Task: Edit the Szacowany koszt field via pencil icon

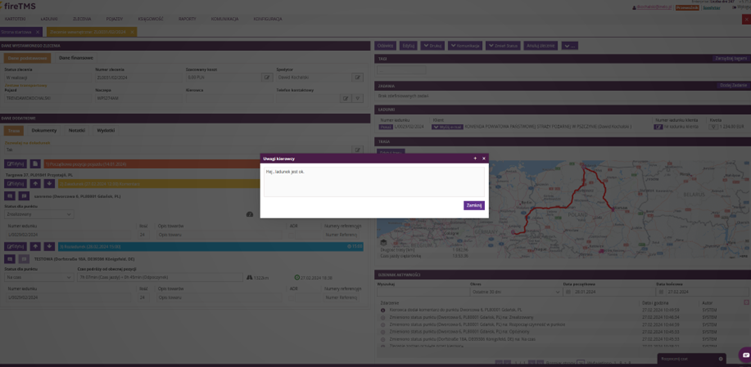Action: point(267,77)
